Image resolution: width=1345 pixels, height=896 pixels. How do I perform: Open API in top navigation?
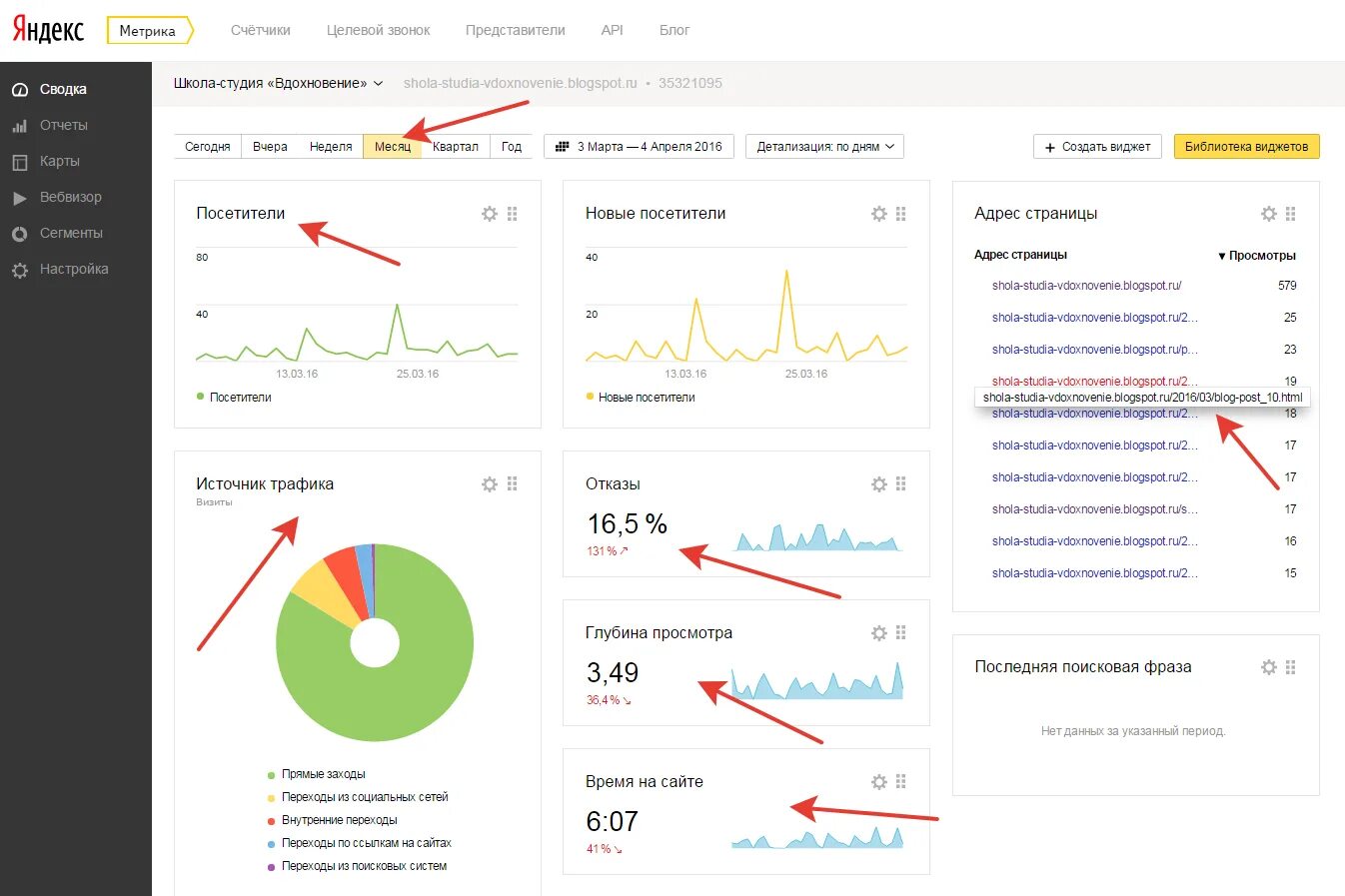[613, 30]
